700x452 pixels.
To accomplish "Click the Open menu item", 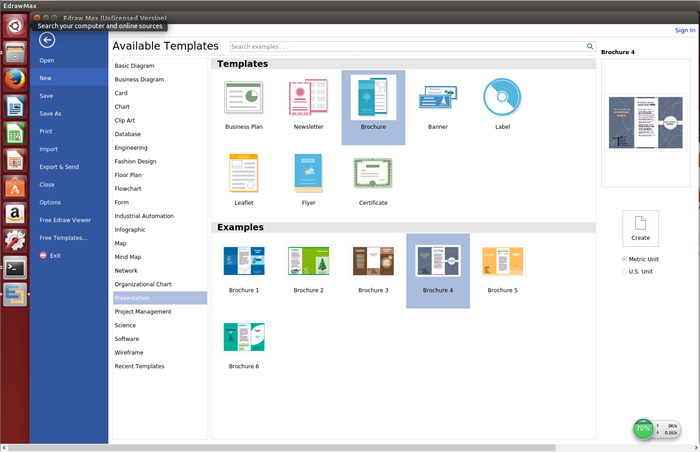I will click(x=46, y=60).
